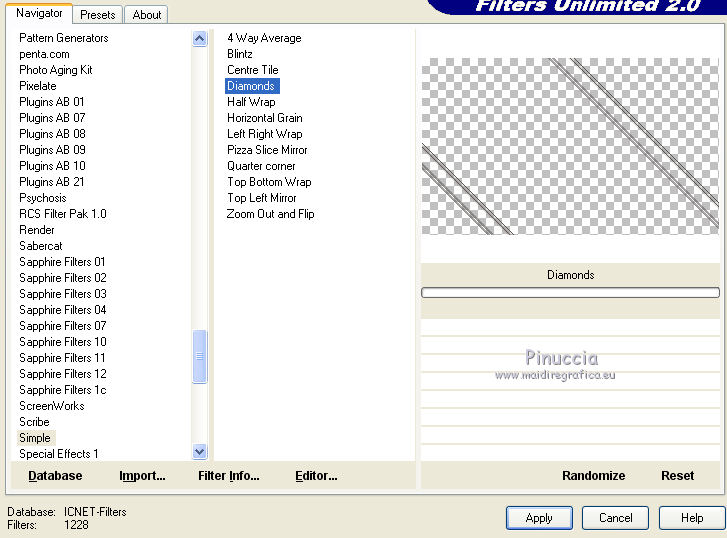Select ScreenWorks category

51,406
